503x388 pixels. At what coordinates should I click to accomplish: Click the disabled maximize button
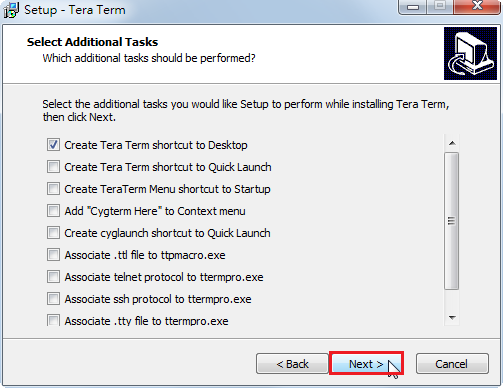pyautogui.click(x=440, y=7)
